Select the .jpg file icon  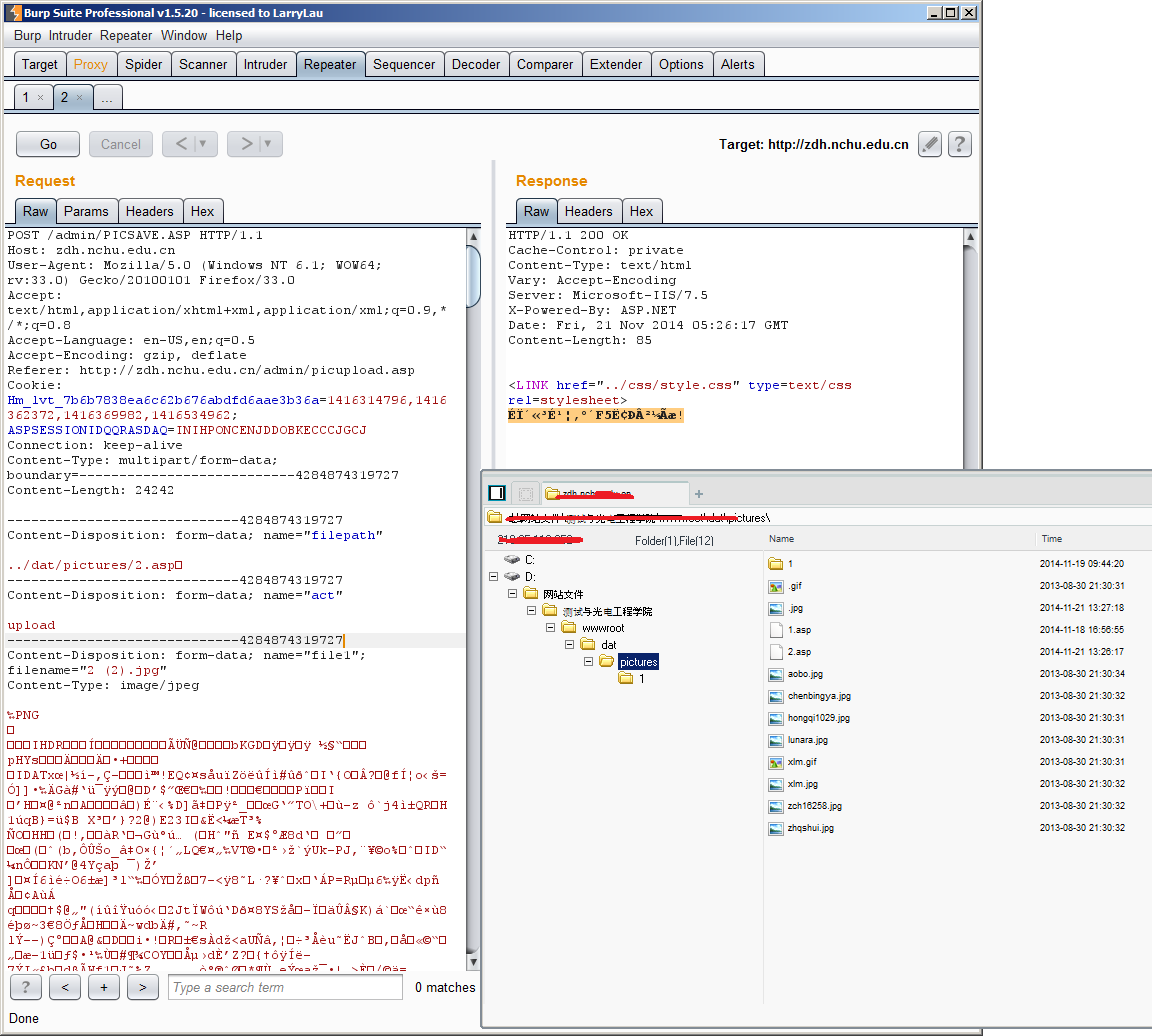point(776,608)
